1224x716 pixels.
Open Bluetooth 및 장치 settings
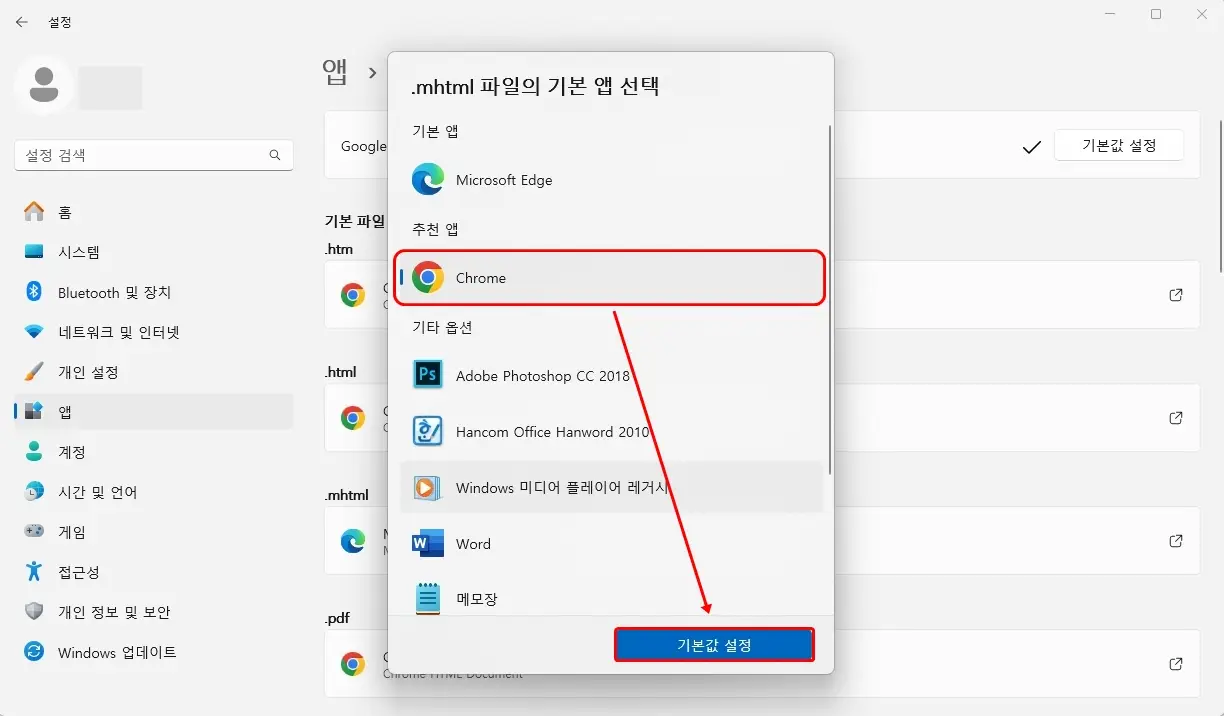click(x=154, y=292)
